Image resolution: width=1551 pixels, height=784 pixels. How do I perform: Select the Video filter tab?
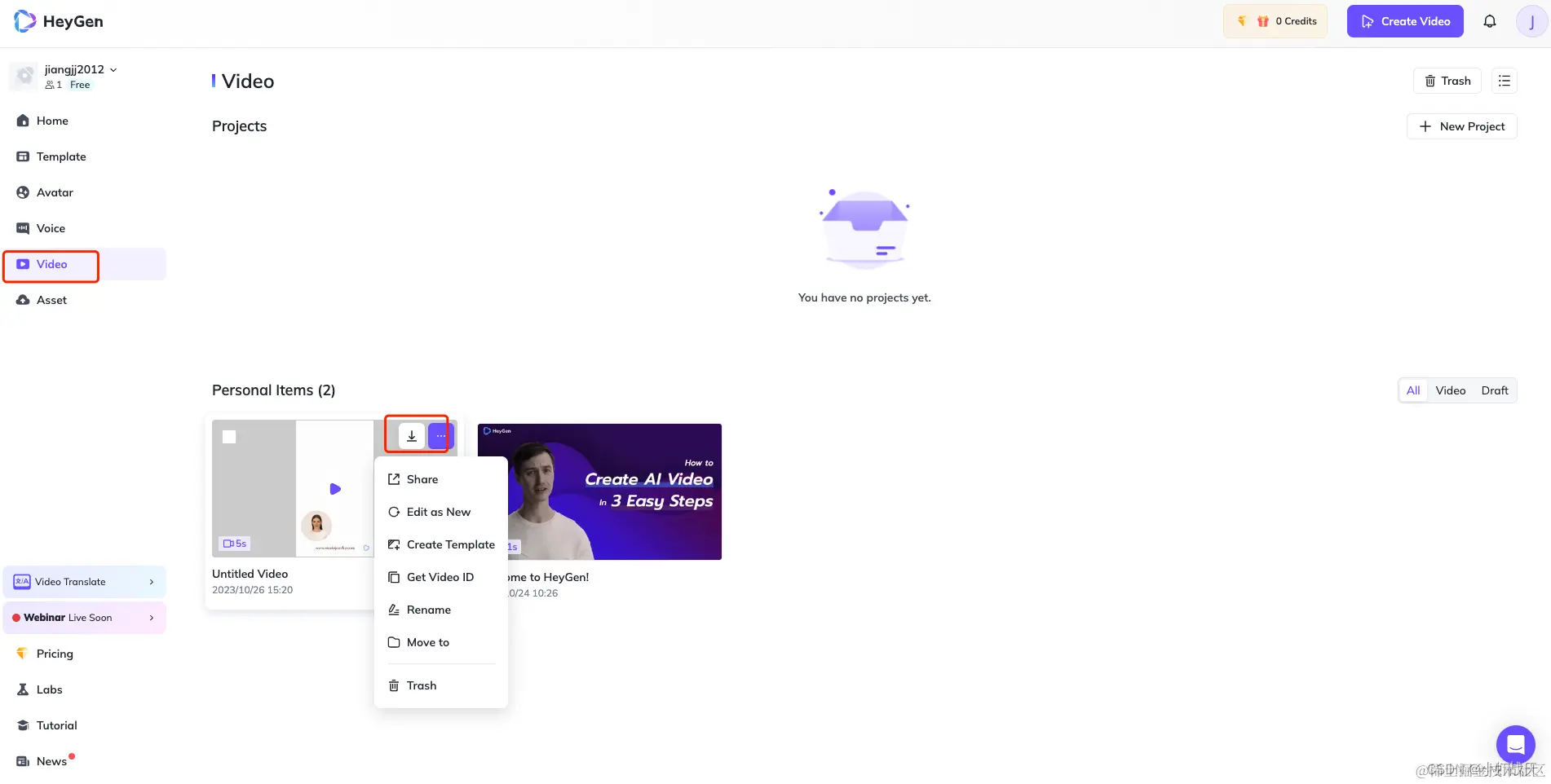click(x=1450, y=390)
